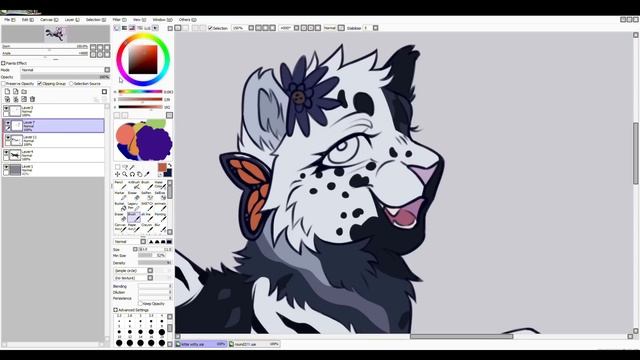Click the background dark navy swatch
This screenshot has width=640, height=360.
pos(168,173)
